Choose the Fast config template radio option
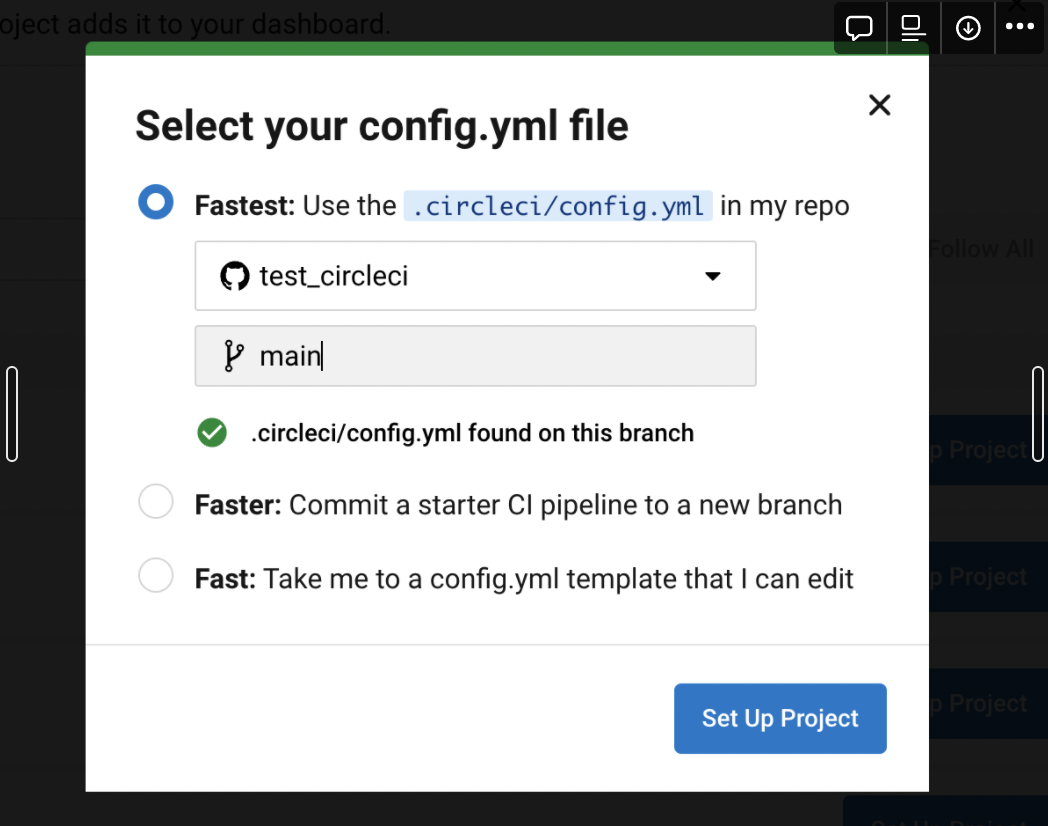1048x826 pixels. click(156, 576)
